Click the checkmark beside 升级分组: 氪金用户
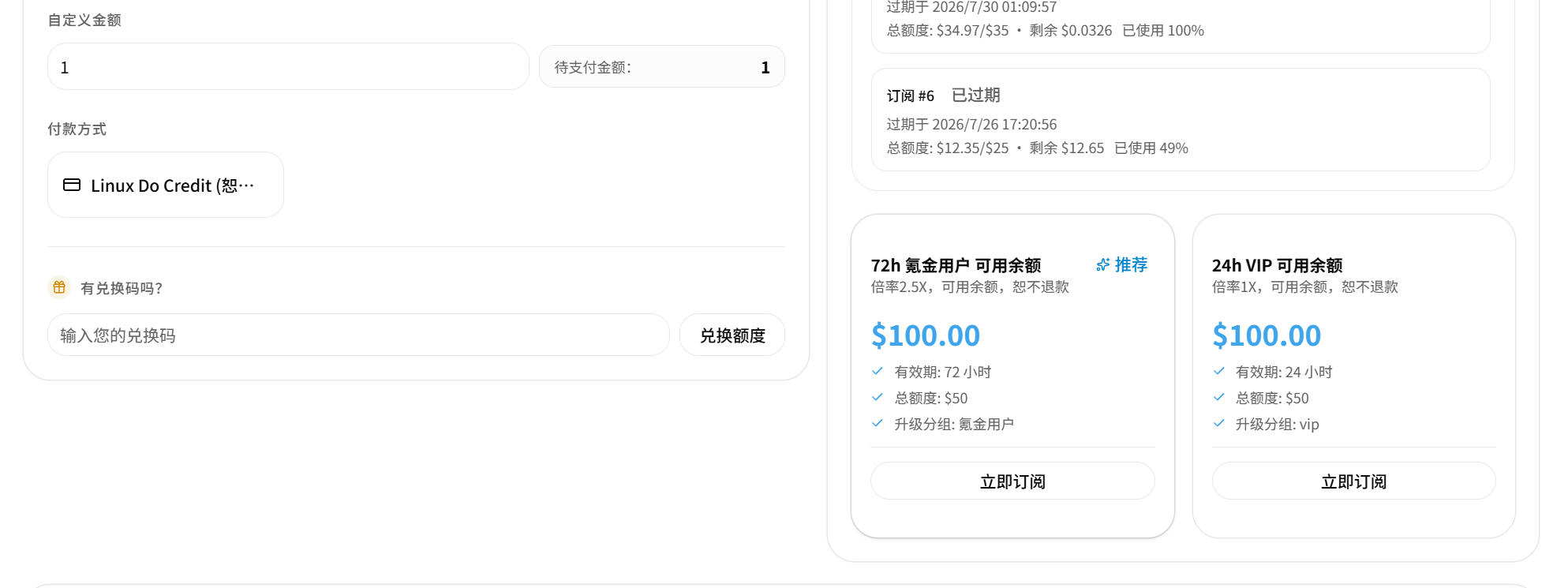This screenshot has width=1568, height=588. [878, 423]
